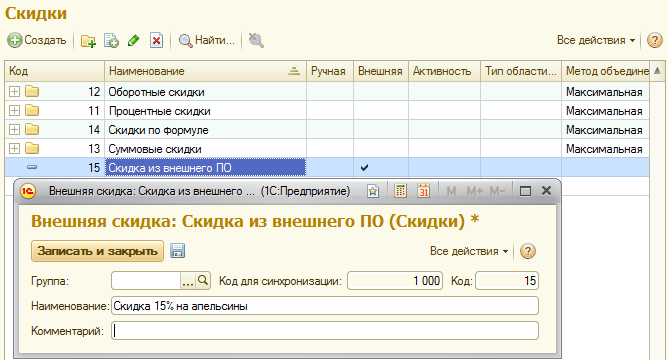Click the Записать и закрыть button
The width and height of the screenshot is (668, 360).
[98, 251]
